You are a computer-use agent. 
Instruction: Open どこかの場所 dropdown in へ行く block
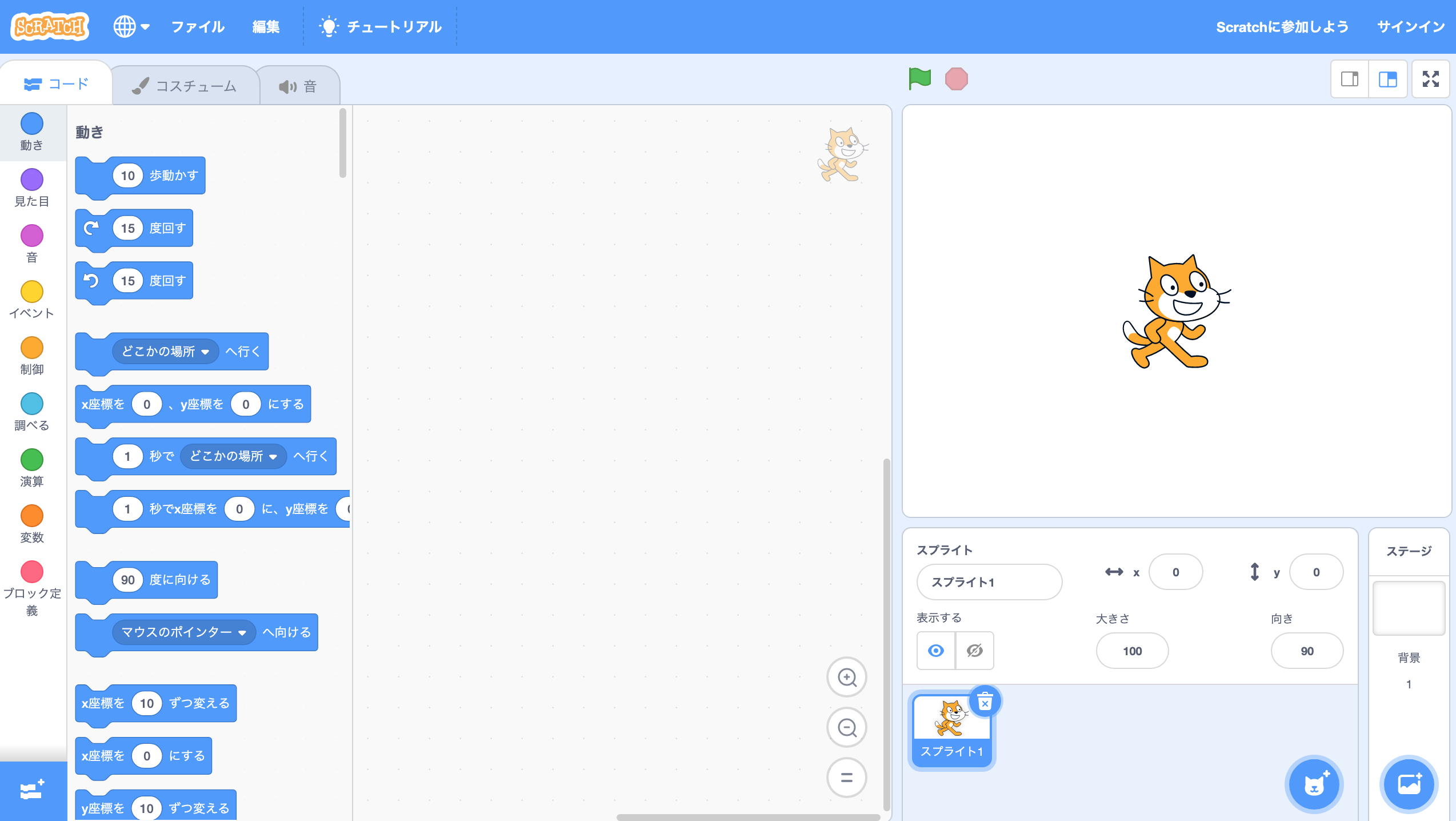coord(166,351)
